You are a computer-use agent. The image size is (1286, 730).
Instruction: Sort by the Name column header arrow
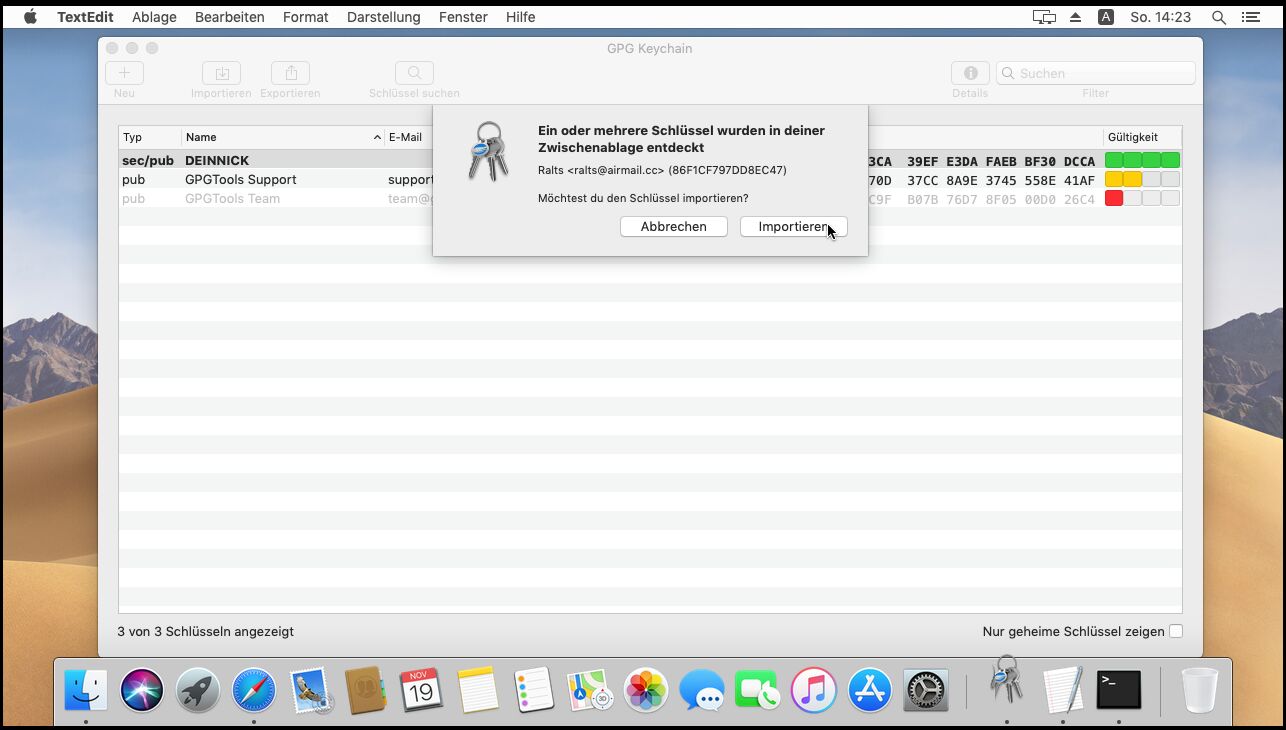(x=377, y=137)
